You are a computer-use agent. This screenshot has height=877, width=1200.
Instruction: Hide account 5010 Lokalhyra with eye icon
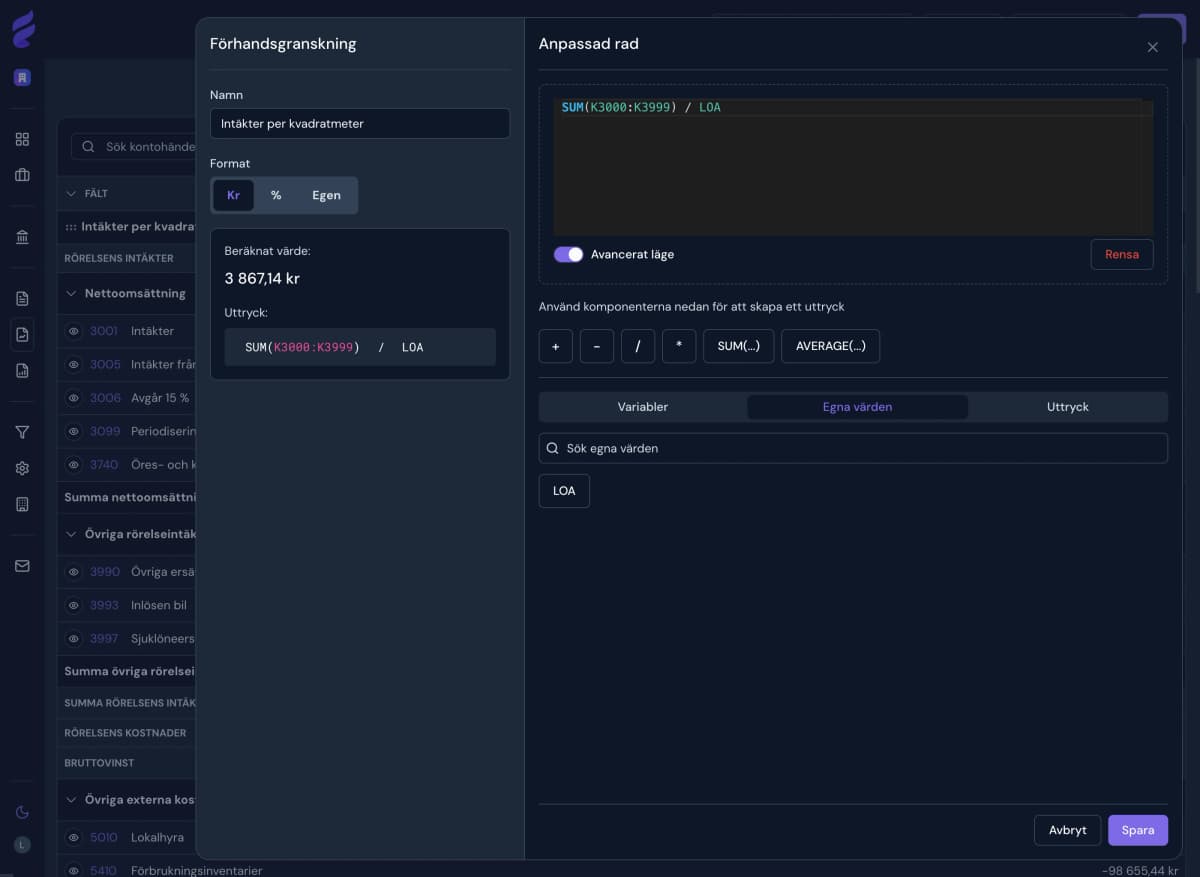[x=73, y=837]
